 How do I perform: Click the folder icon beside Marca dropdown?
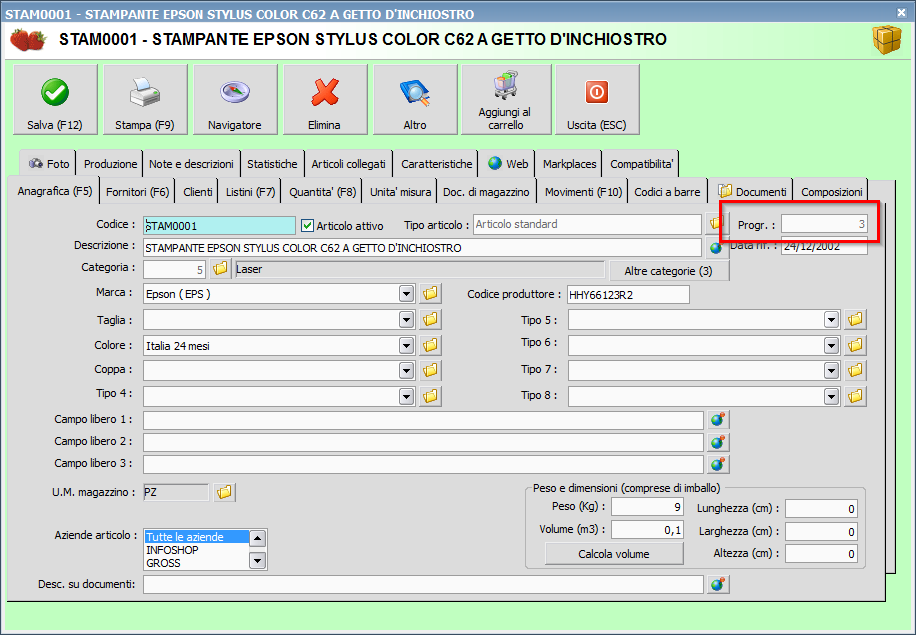pyautogui.click(x=431, y=293)
